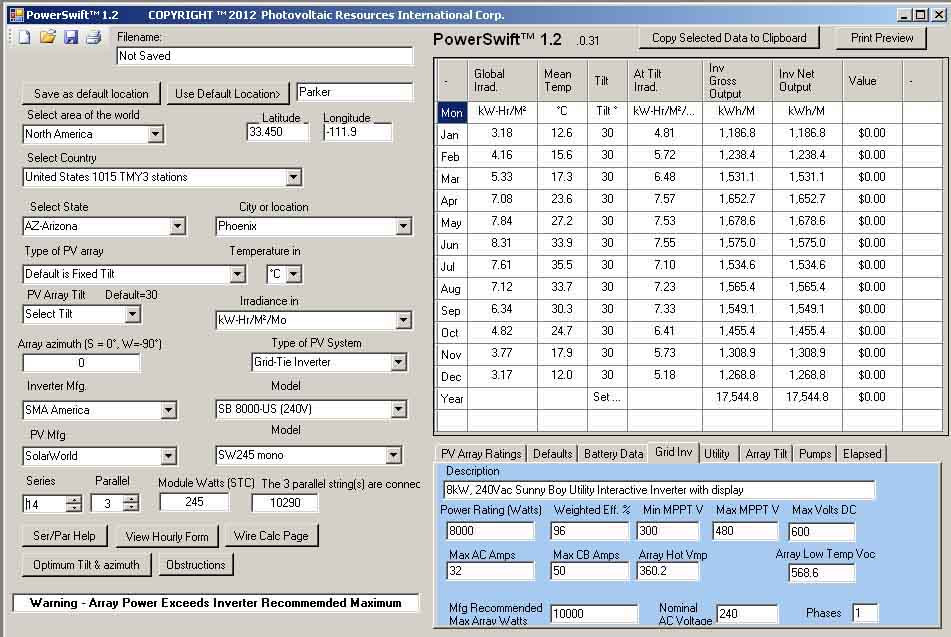
Task: Increase the Parallel strings count
Action: (131, 499)
